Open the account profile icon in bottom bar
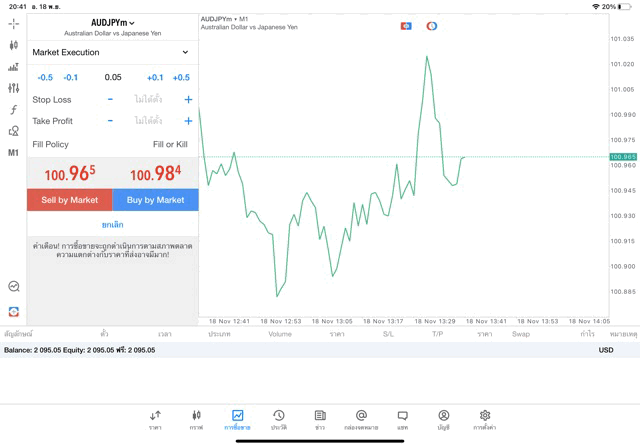This screenshot has width=640, height=447. coord(443,419)
